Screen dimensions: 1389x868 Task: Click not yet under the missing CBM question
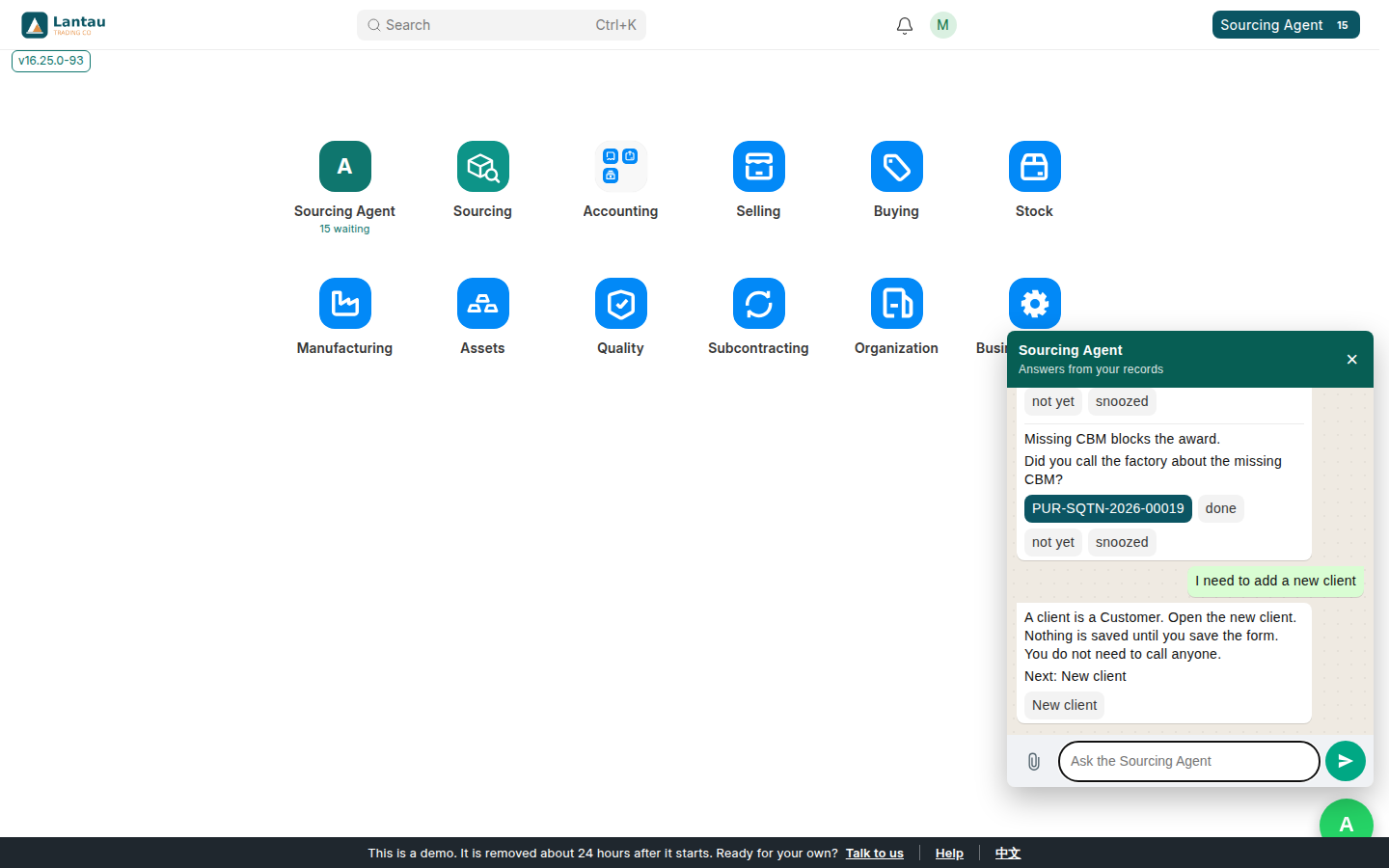(1052, 542)
